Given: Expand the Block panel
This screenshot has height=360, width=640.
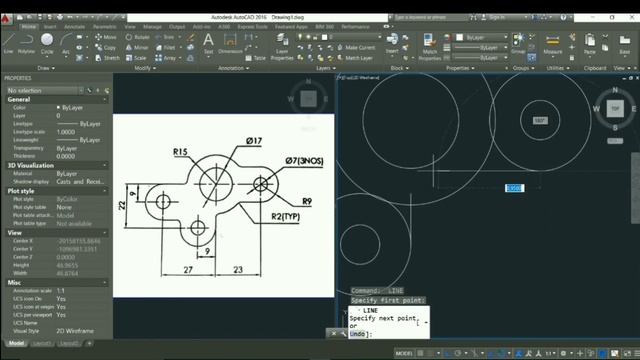Looking at the screenshot, I should (400, 68).
